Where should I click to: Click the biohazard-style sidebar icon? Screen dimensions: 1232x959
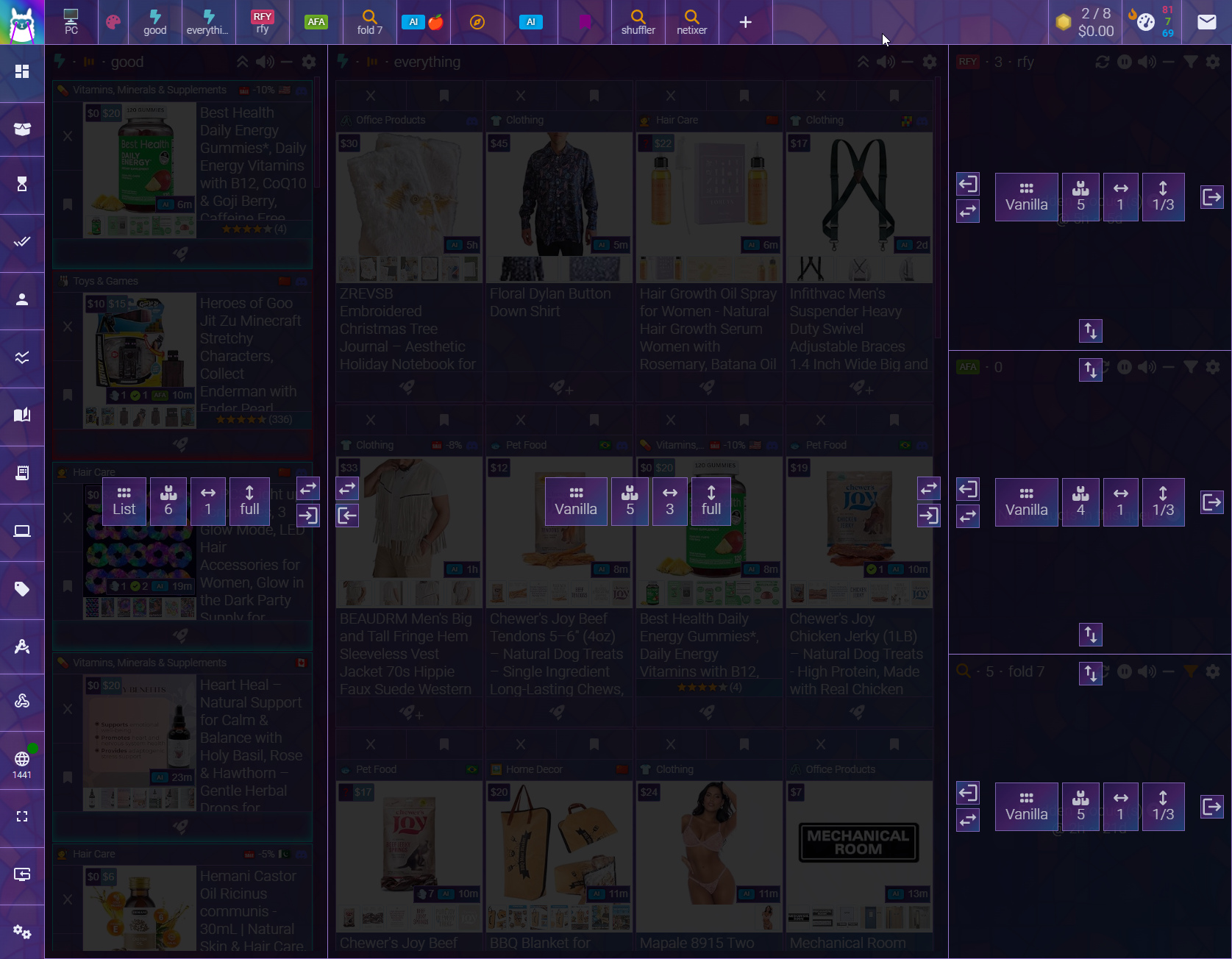click(x=22, y=701)
